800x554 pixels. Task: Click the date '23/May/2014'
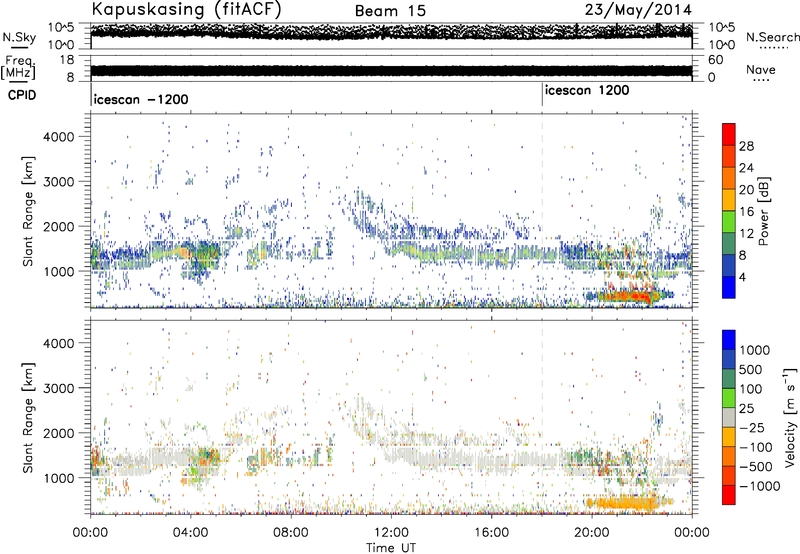click(x=638, y=9)
